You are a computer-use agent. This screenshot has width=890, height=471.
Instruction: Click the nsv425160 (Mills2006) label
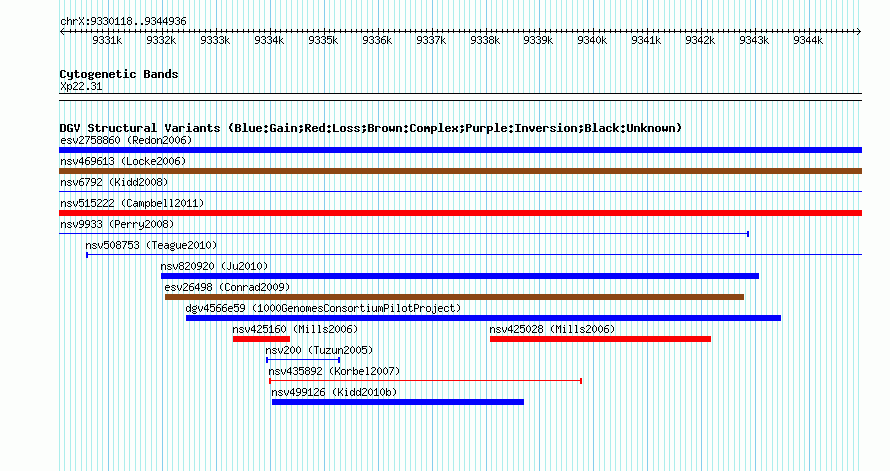[x=295, y=329]
